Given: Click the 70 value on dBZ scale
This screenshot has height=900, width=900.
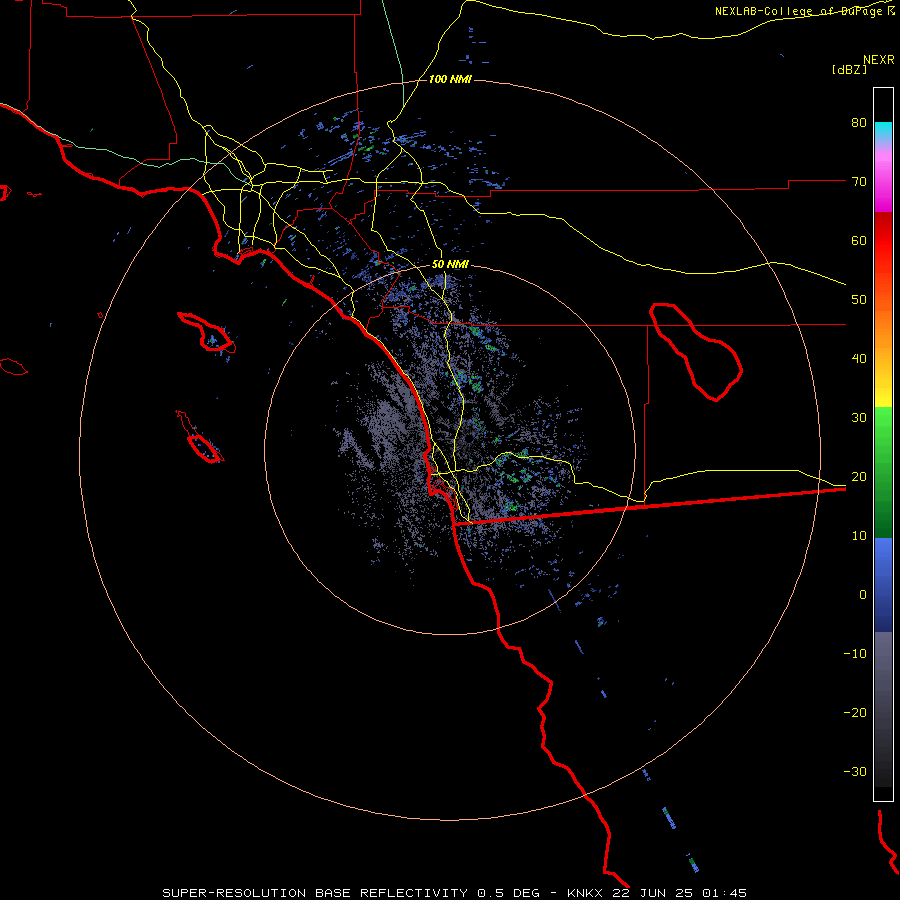Looking at the screenshot, I should (x=859, y=182).
